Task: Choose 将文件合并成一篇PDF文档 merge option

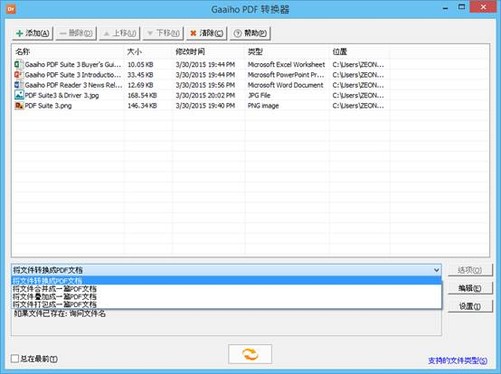Action: pyautogui.click(x=227, y=289)
